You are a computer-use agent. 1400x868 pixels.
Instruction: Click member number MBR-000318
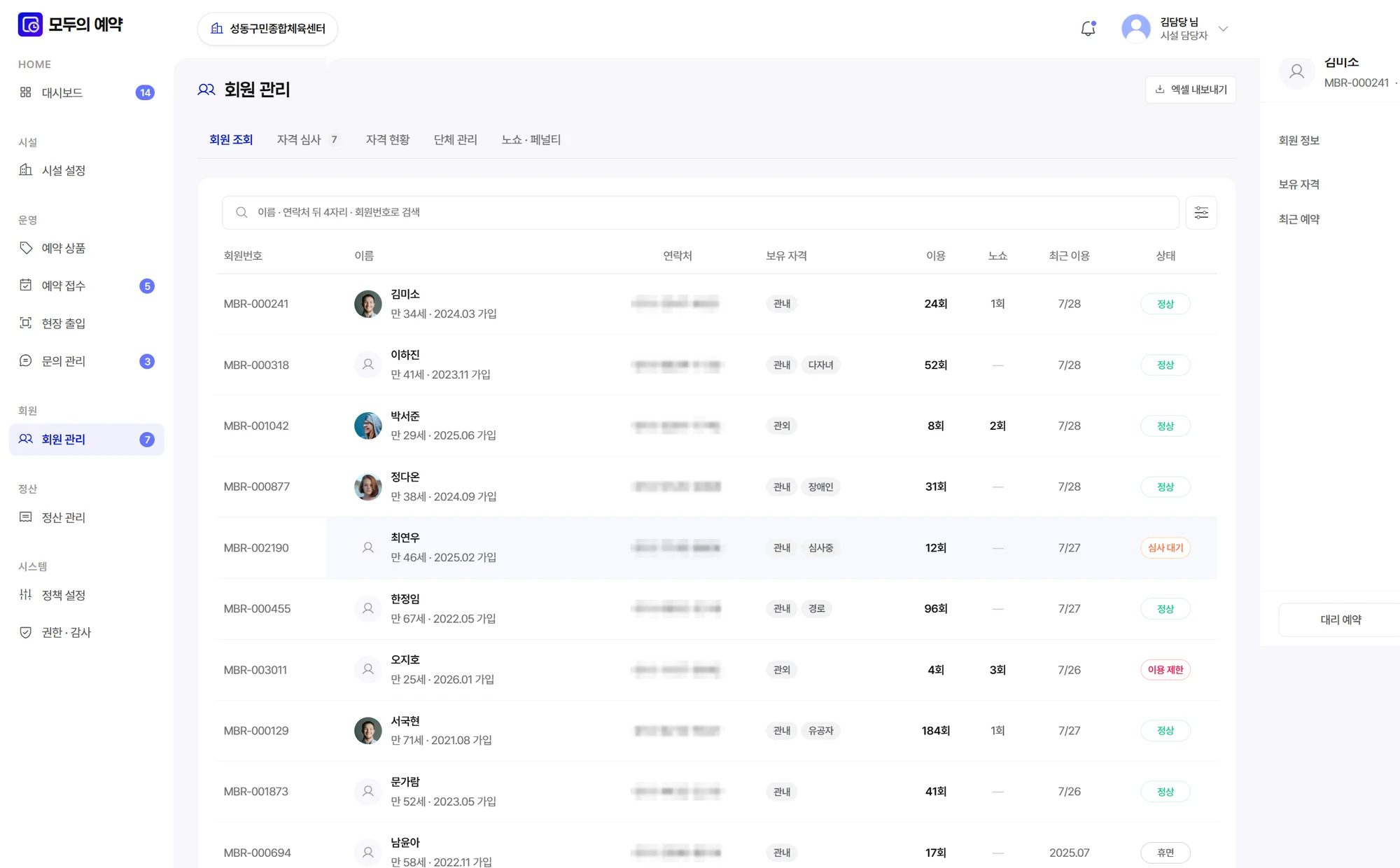(256, 365)
